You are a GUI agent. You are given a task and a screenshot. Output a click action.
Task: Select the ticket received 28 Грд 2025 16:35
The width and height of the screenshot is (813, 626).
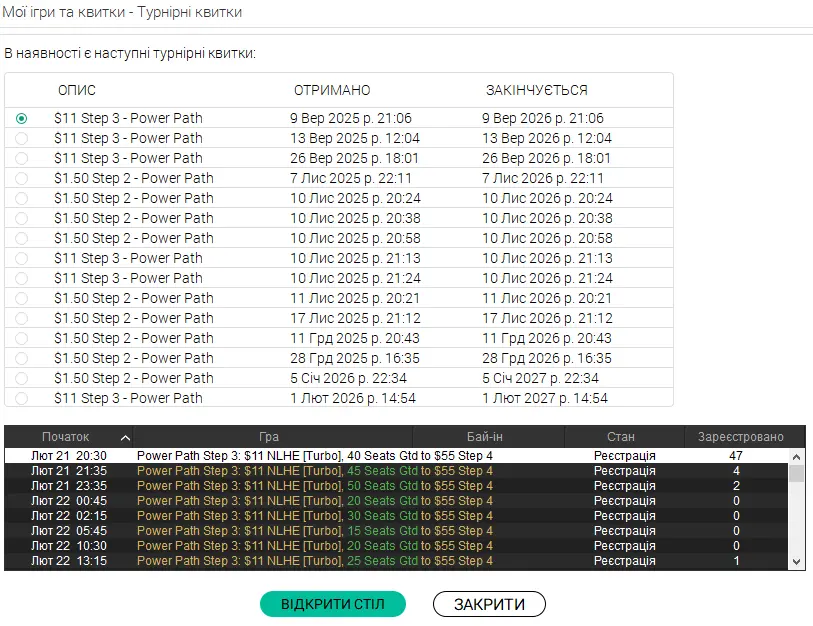[22, 358]
